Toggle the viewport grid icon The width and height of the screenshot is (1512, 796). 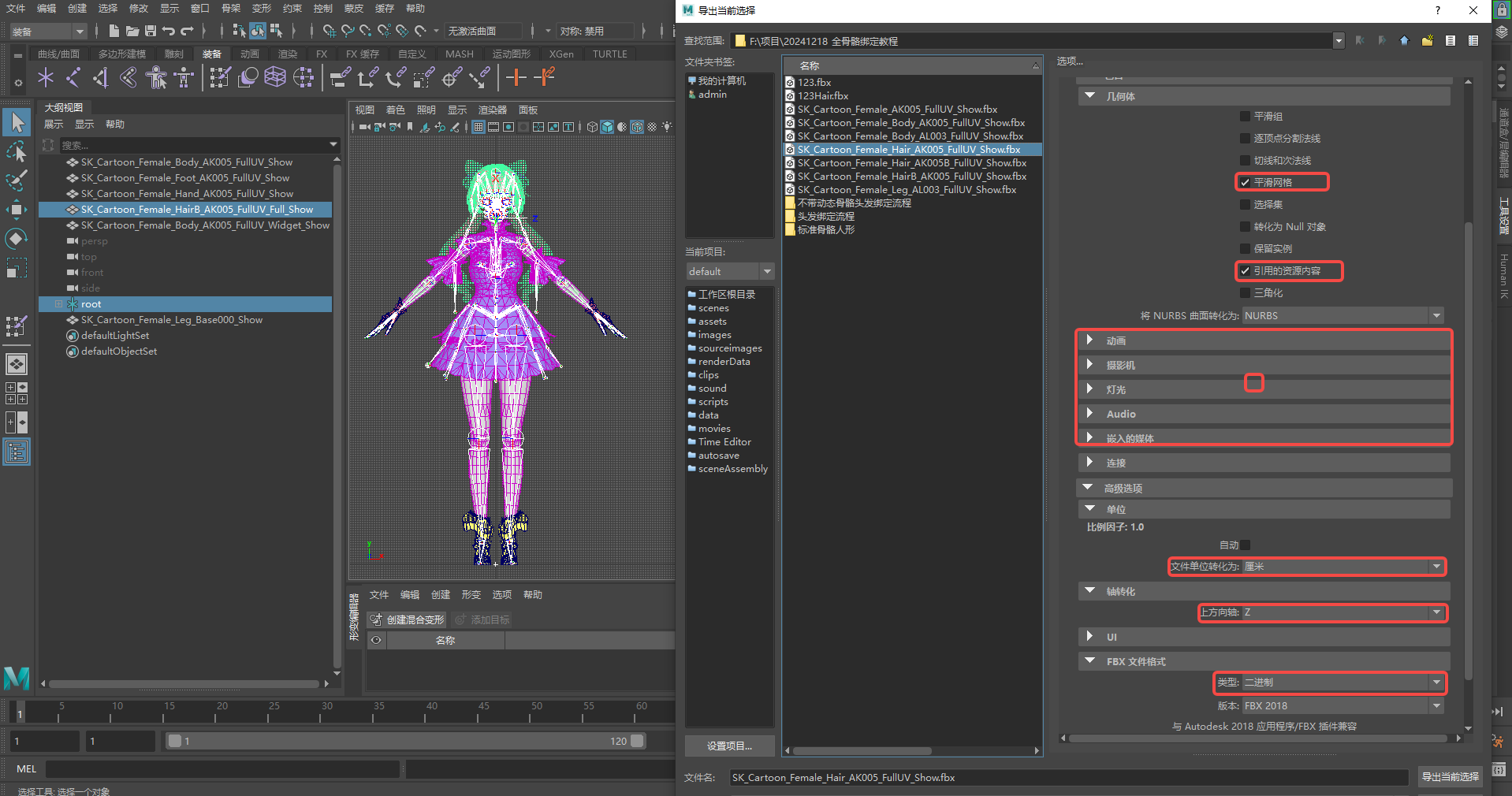(478, 127)
